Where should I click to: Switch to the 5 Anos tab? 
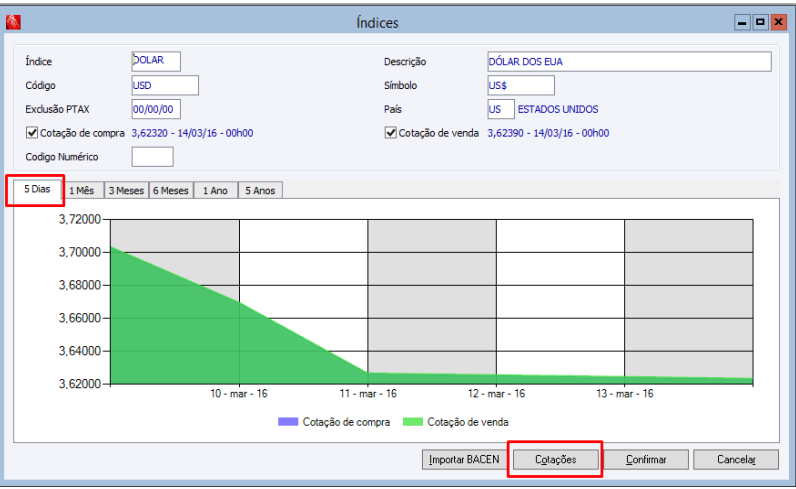[x=260, y=190]
